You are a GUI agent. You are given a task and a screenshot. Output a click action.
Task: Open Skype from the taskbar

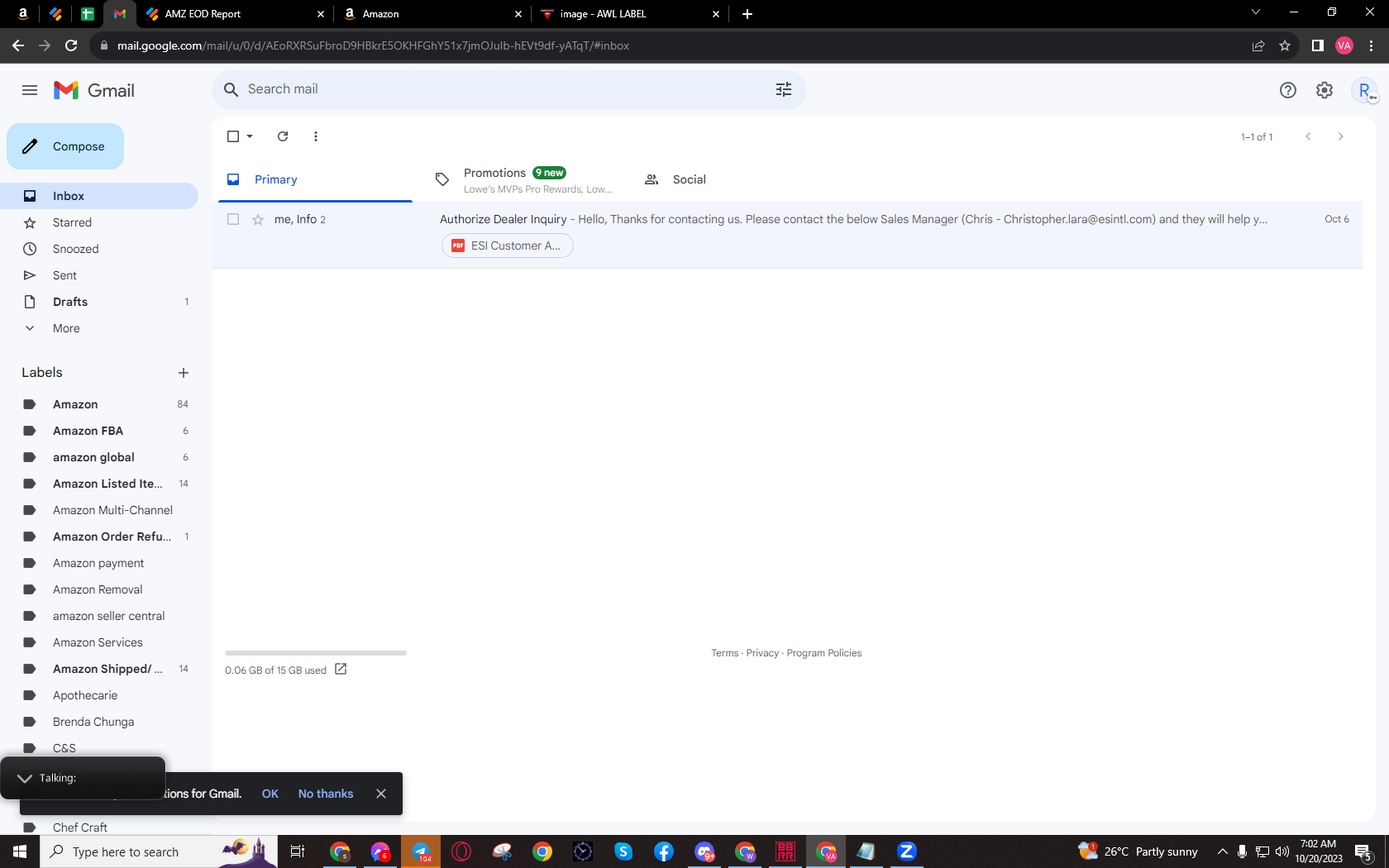coord(623,851)
